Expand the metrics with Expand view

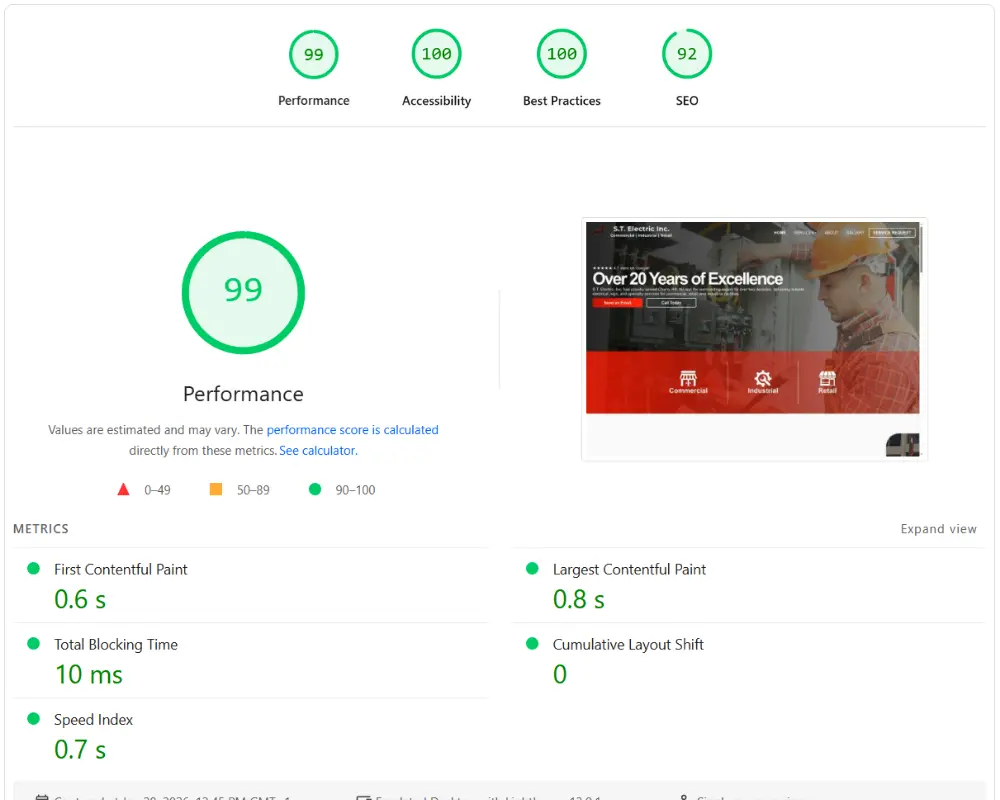[x=938, y=528]
